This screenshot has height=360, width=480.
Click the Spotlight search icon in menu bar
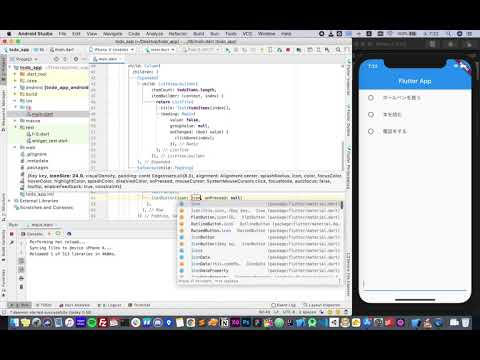[449, 34]
